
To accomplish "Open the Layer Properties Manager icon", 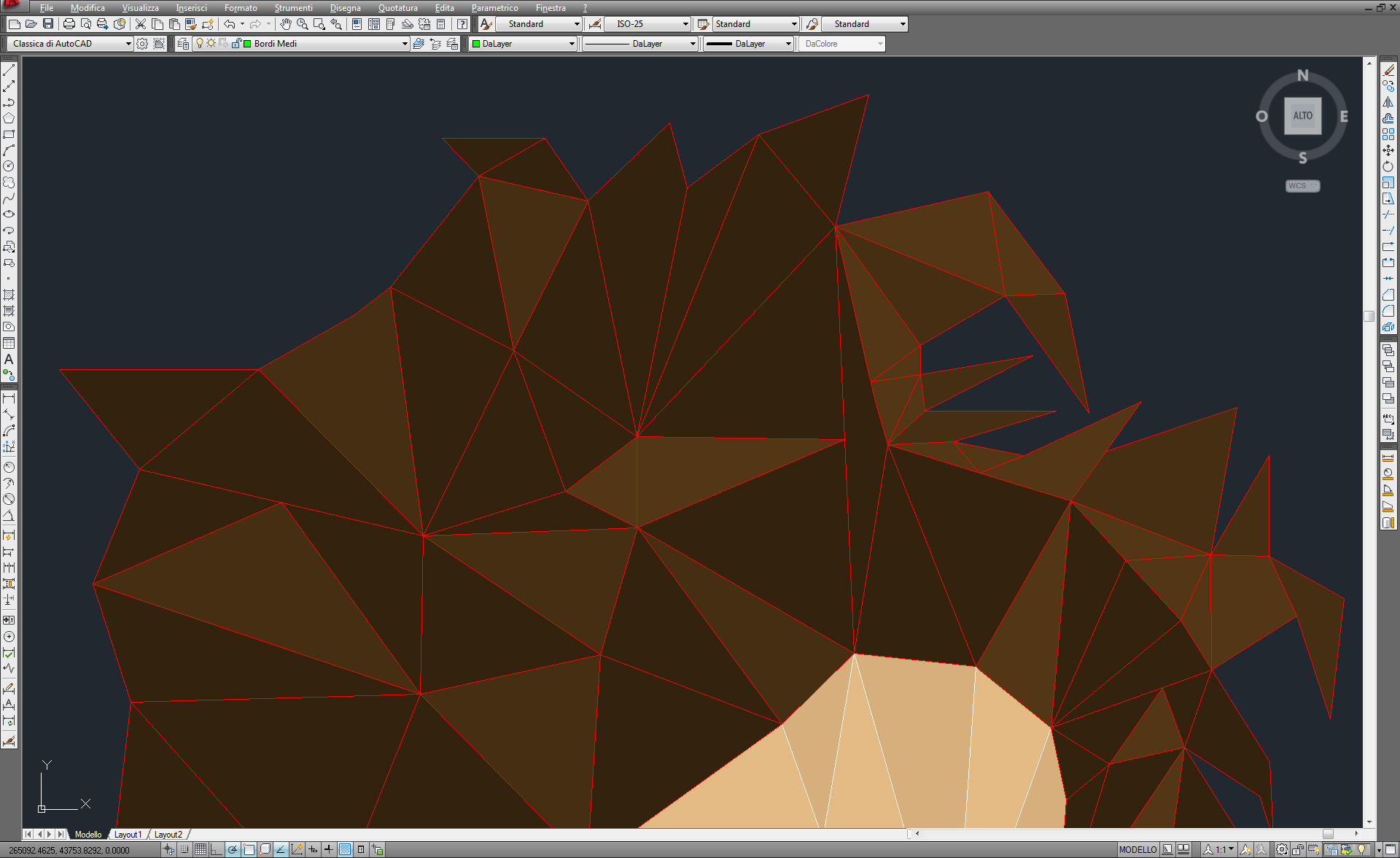I will pyautogui.click(x=183, y=44).
